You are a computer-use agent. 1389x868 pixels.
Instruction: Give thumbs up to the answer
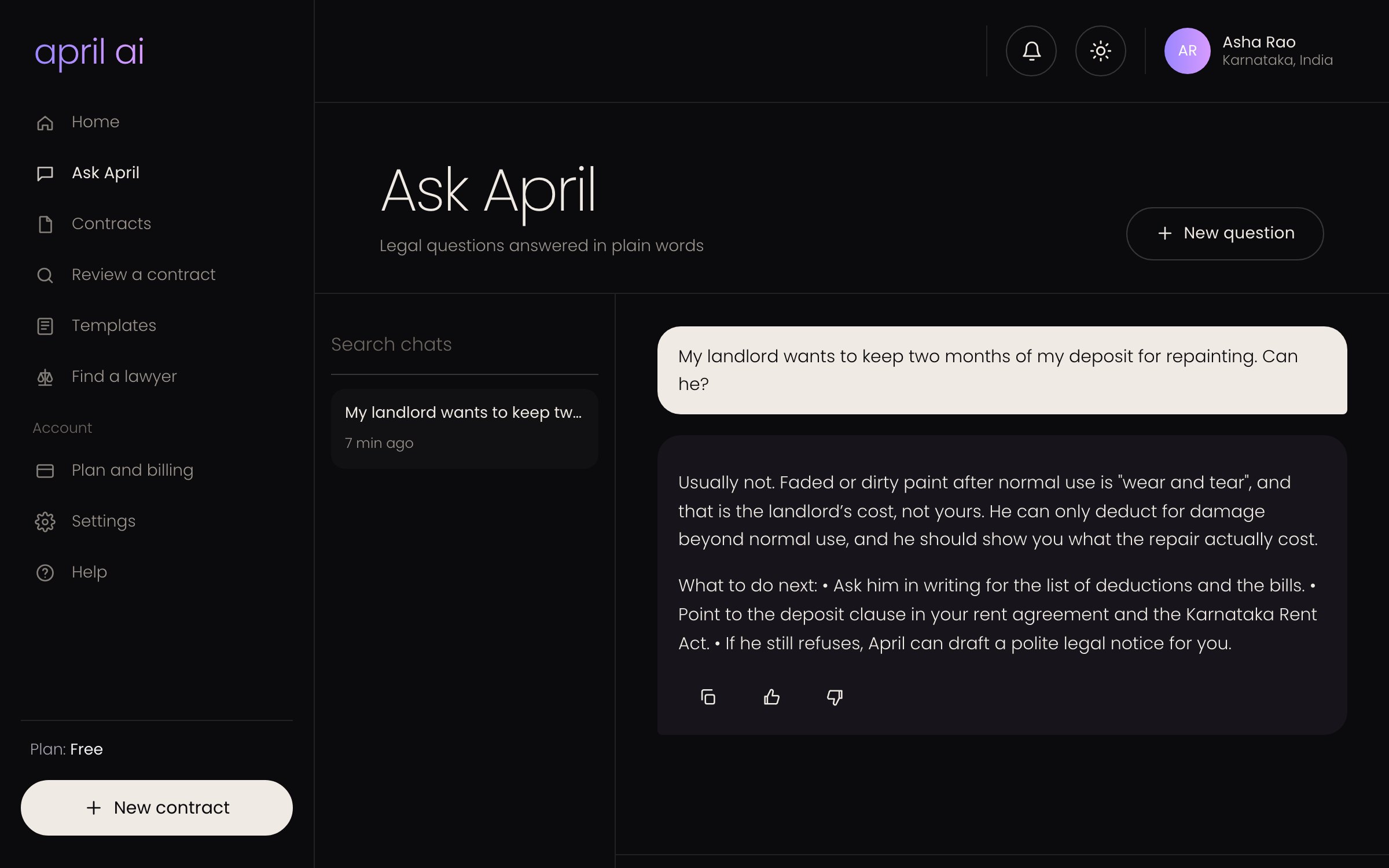[x=771, y=697]
